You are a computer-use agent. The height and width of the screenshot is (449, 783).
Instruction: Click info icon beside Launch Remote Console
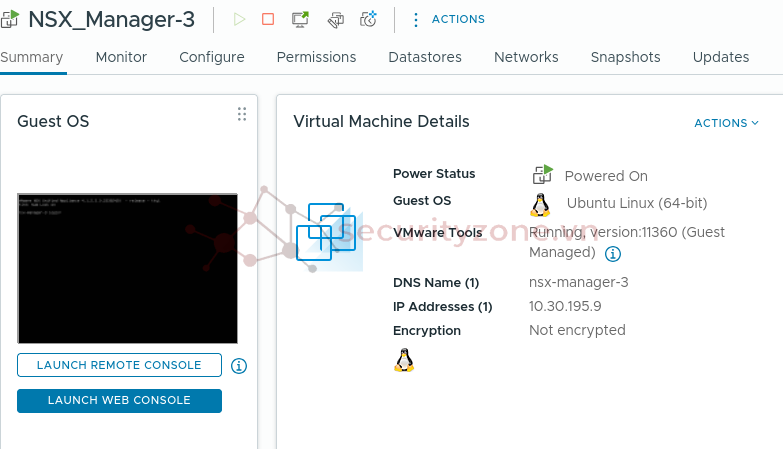pos(239,366)
